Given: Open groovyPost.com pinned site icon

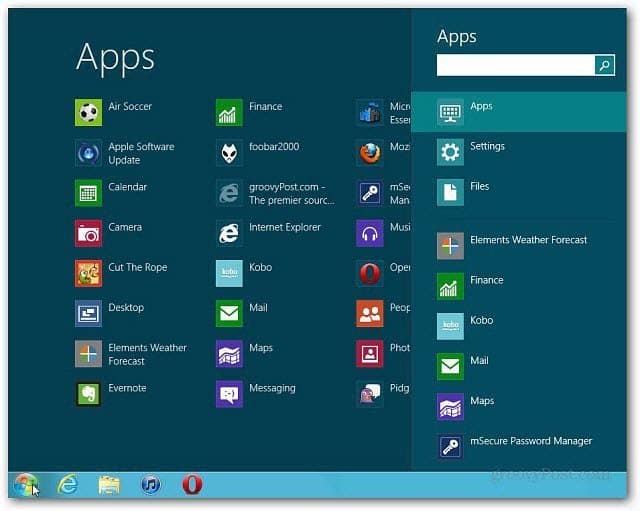Looking at the screenshot, I should [x=229, y=193].
